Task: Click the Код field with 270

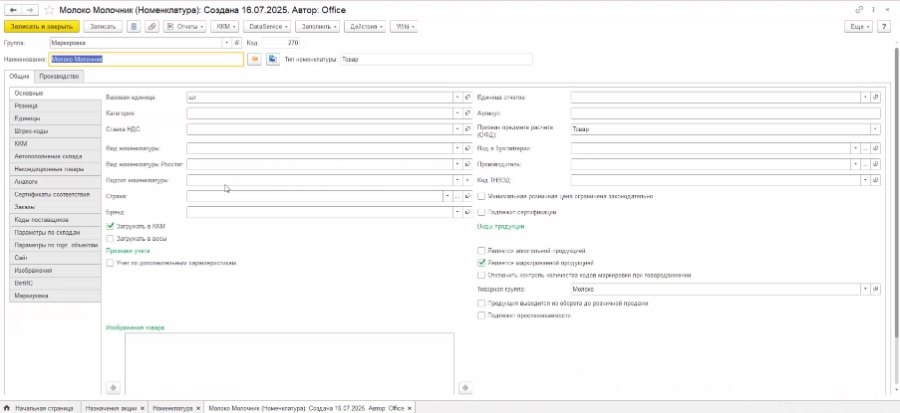Action: coord(281,43)
